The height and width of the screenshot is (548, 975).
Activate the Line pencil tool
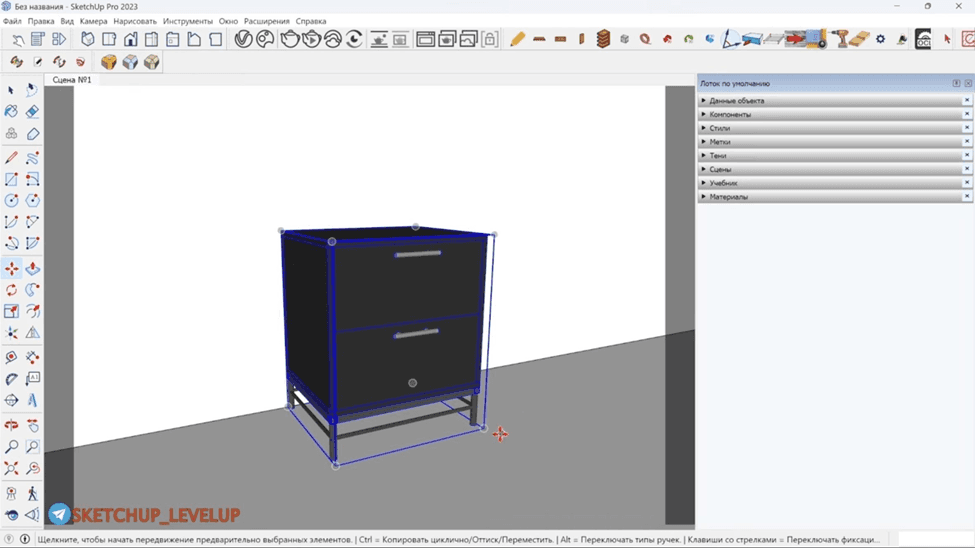tap(11, 157)
